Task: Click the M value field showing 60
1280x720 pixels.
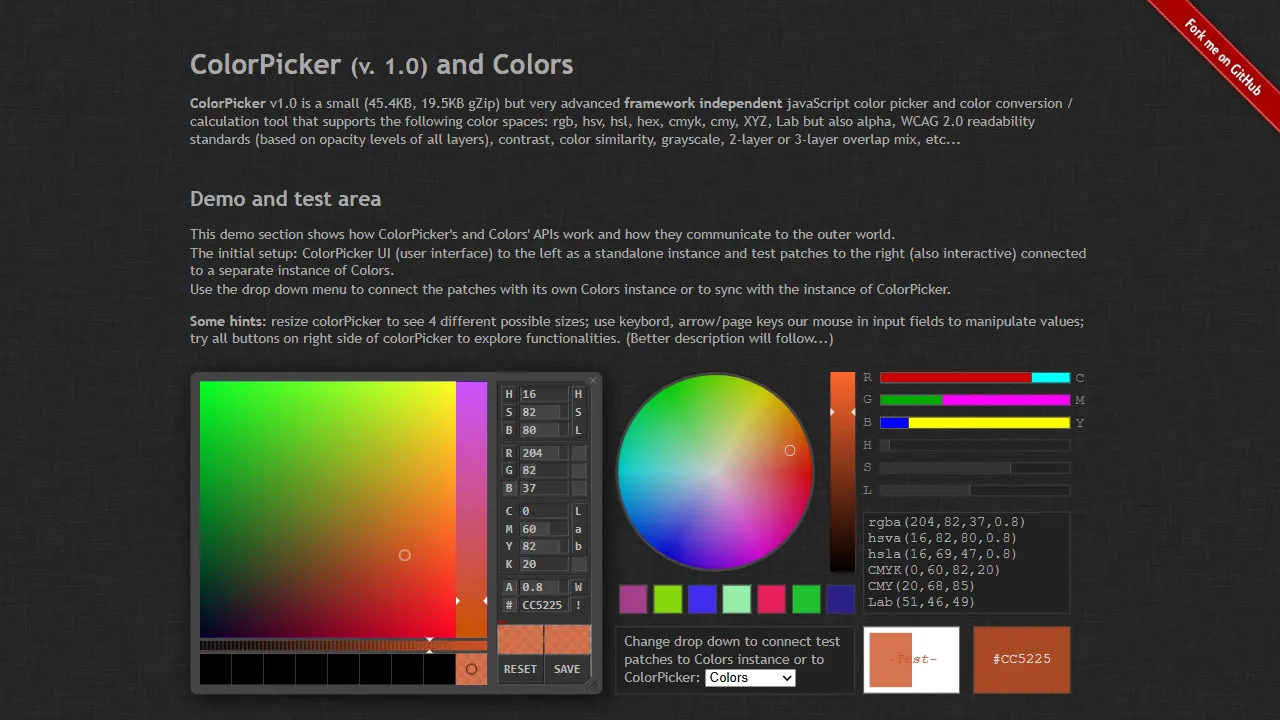Action: coord(544,529)
